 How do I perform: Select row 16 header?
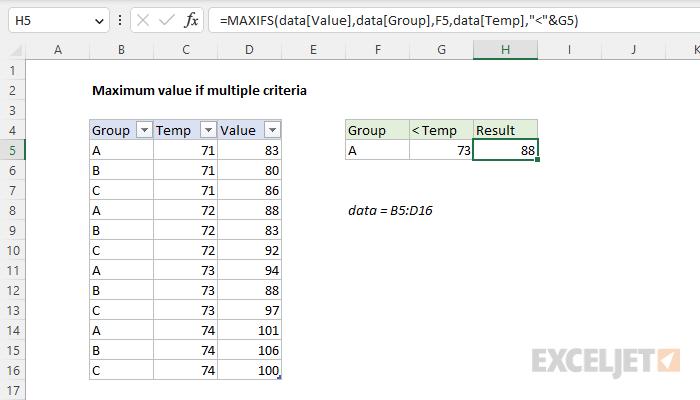click(x=12, y=371)
